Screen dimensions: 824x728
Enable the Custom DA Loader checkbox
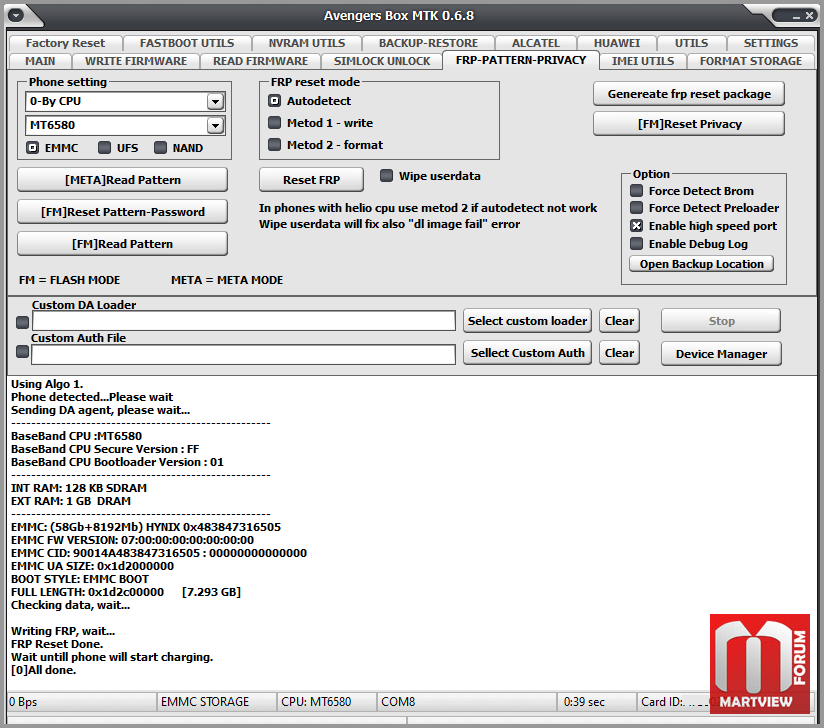click(23, 322)
